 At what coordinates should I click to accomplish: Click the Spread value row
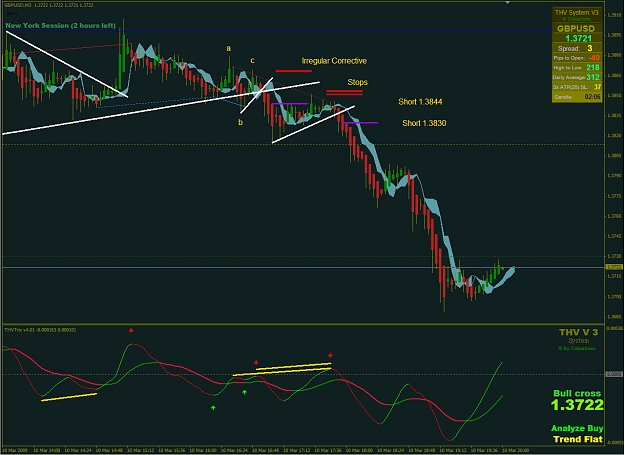click(x=577, y=48)
